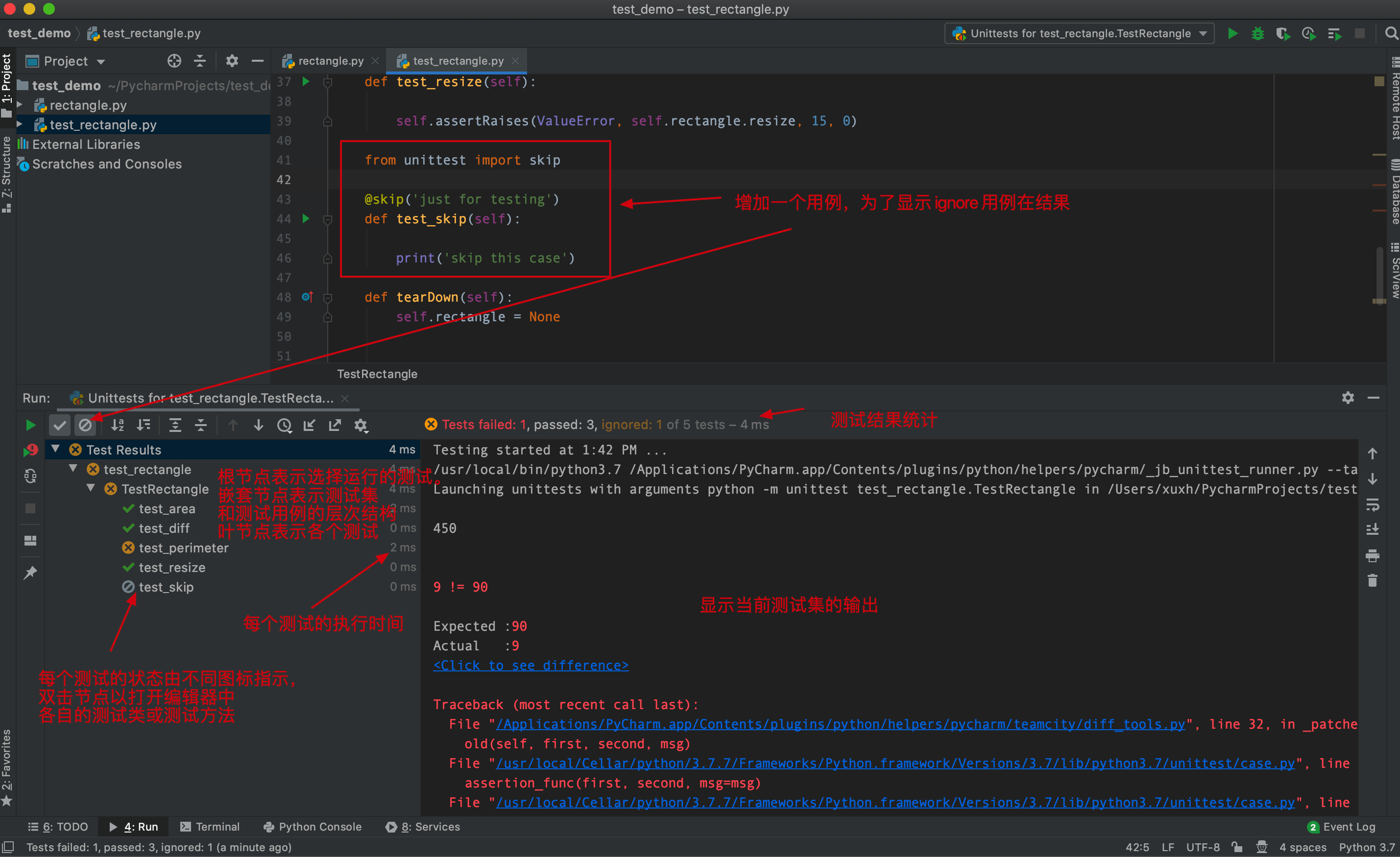
Task: Toggle Show Ignored tests filter
Action: [85, 425]
